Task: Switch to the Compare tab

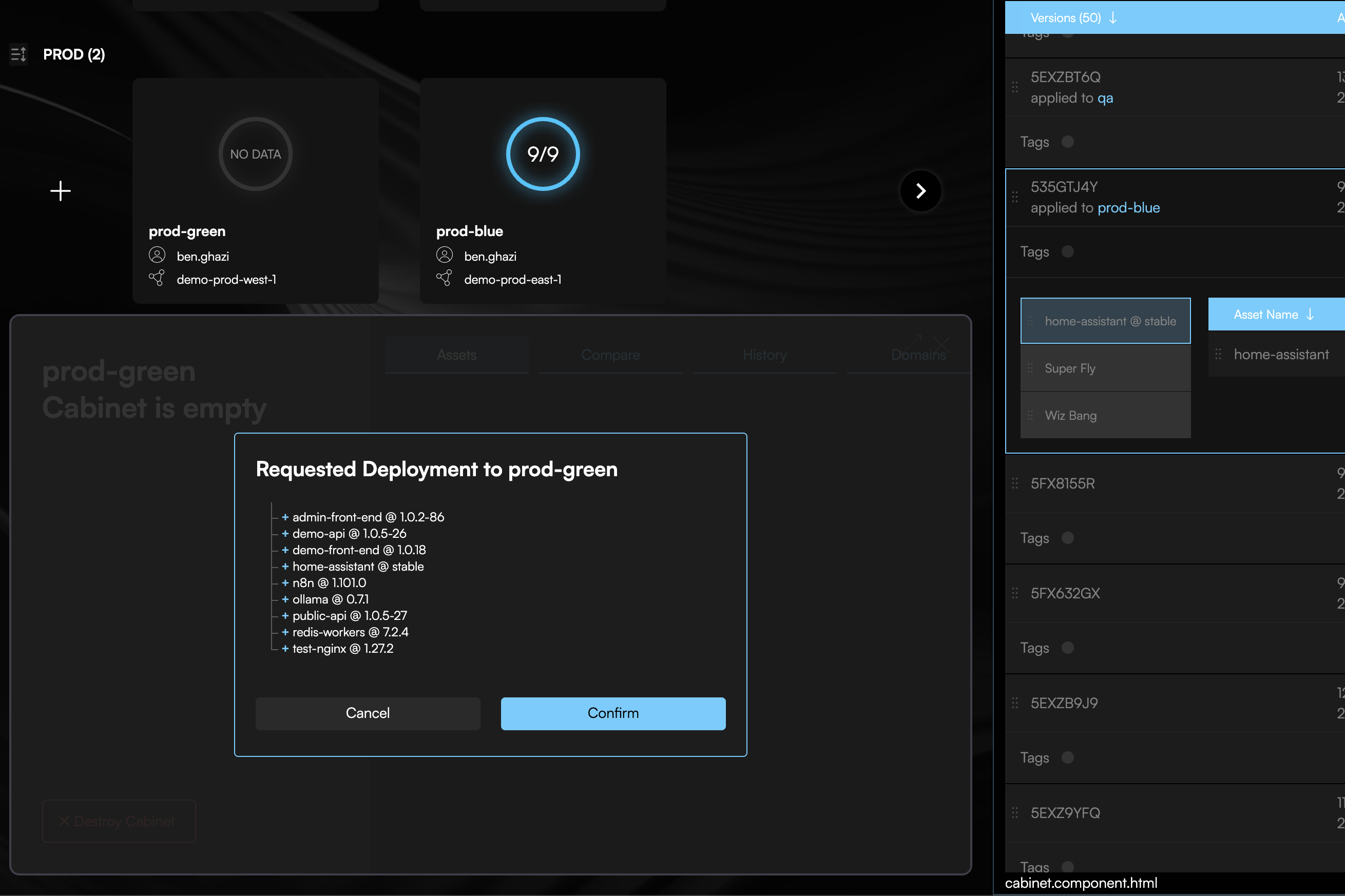Action: coord(610,354)
